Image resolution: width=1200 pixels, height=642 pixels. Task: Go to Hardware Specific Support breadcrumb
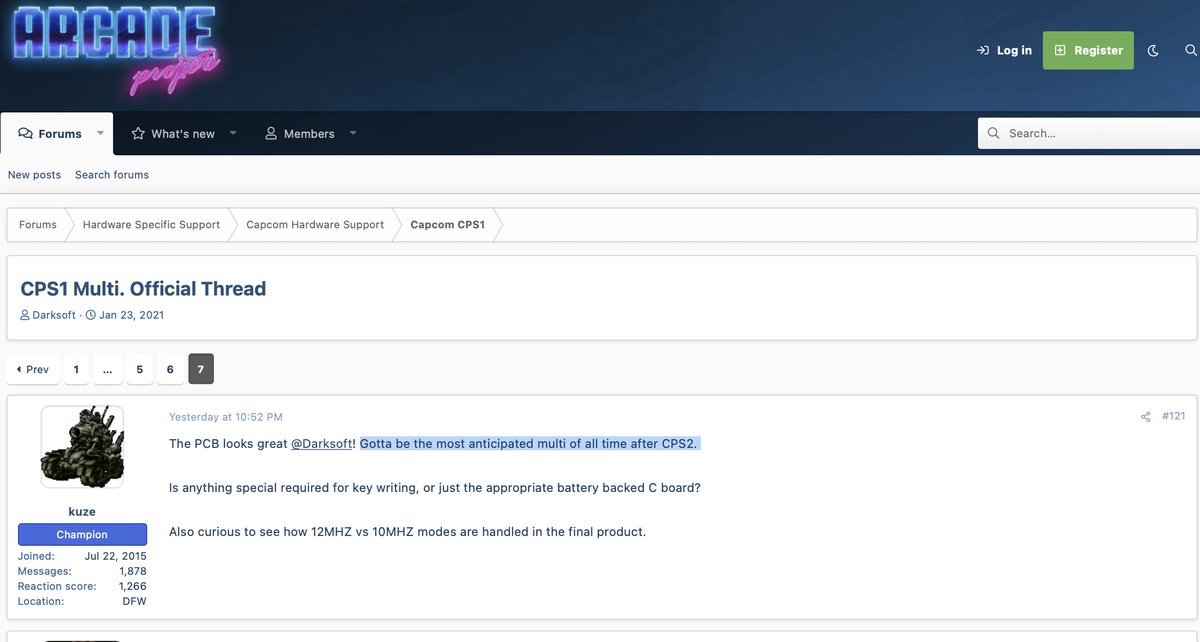(x=151, y=225)
